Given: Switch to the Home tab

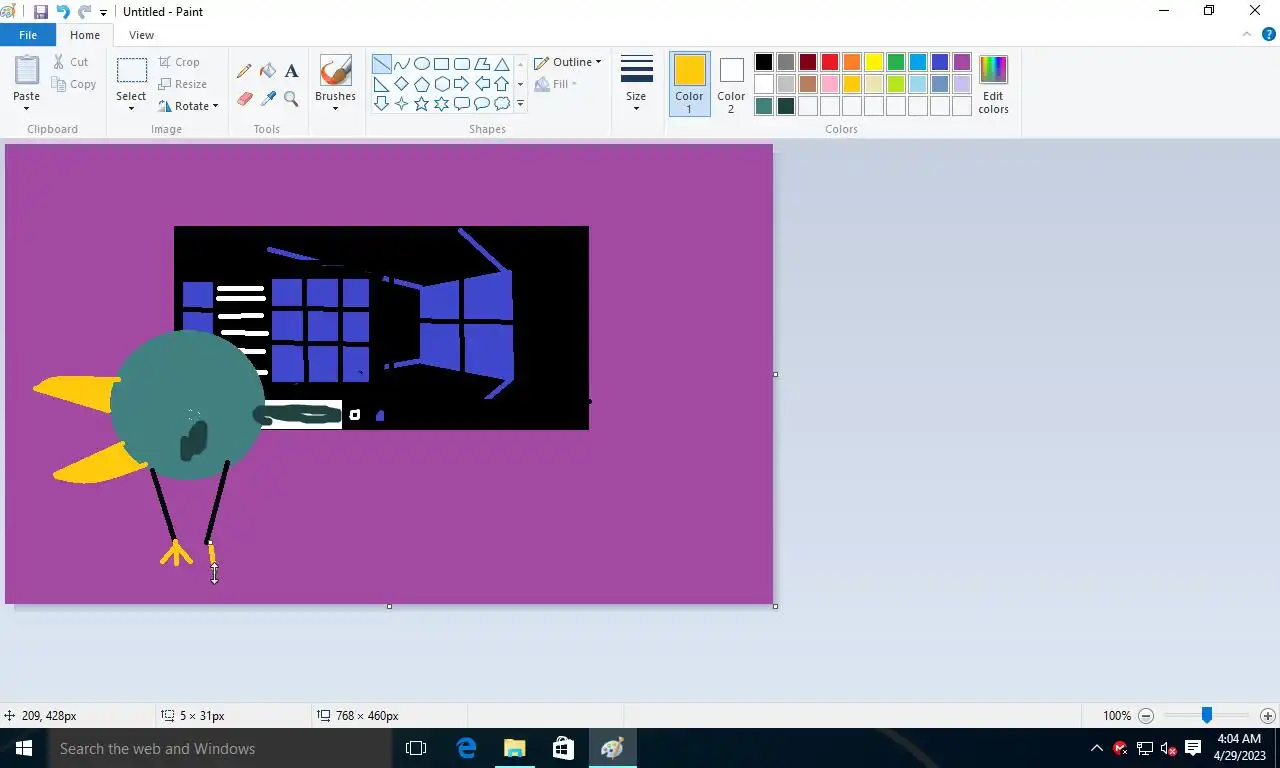Looking at the screenshot, I should pyautogui.click(x=85, y=35).
